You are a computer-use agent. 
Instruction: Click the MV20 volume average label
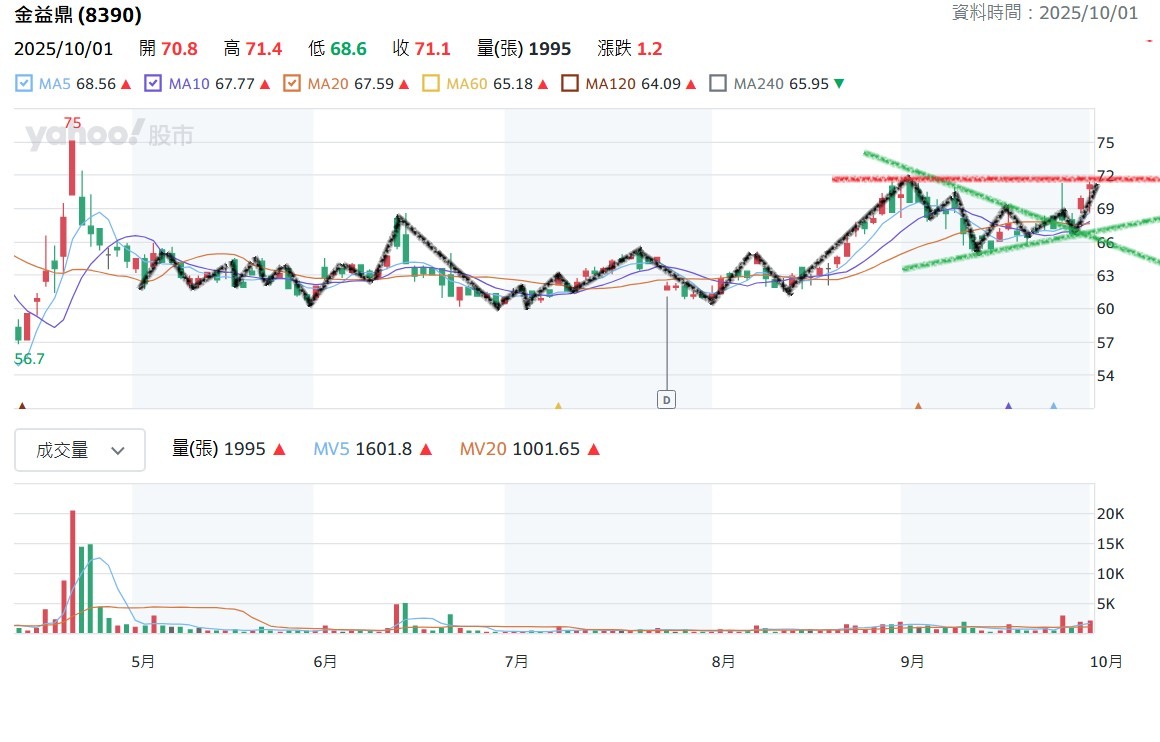point(483,450)
